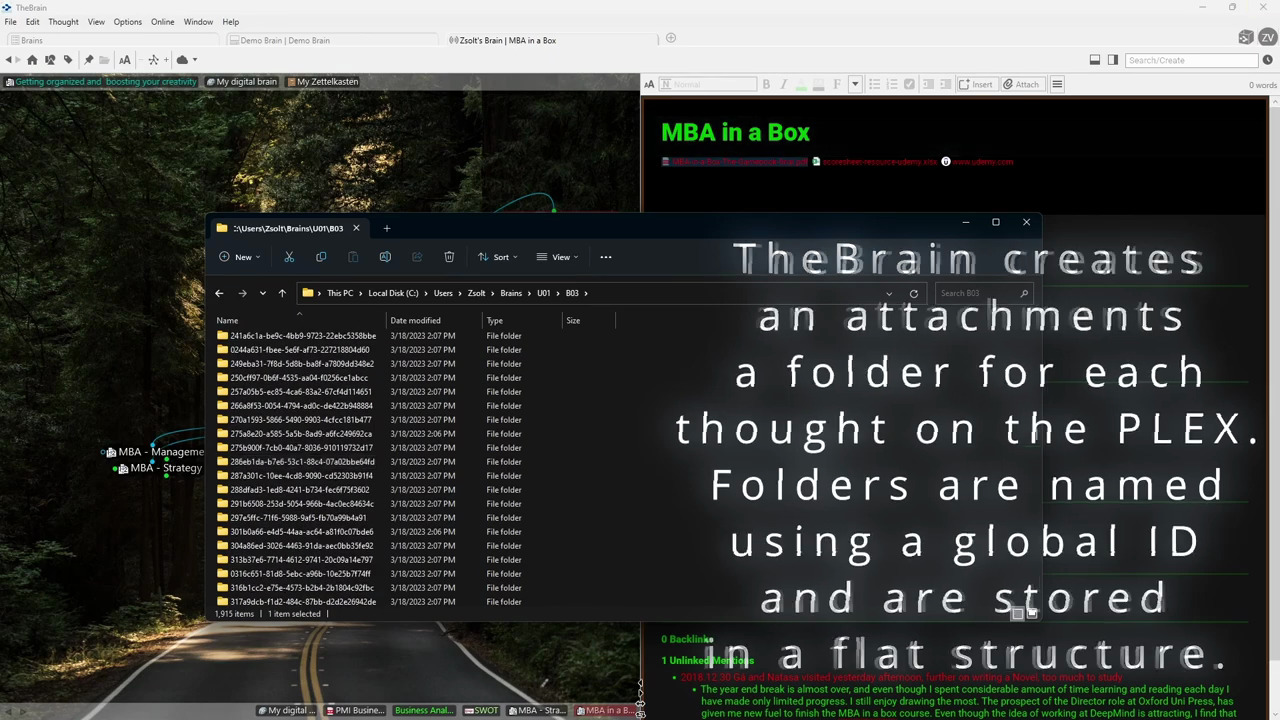Click the Refresh icon in File Explorer address bar

pyautogui.click(x=913, y=293)
